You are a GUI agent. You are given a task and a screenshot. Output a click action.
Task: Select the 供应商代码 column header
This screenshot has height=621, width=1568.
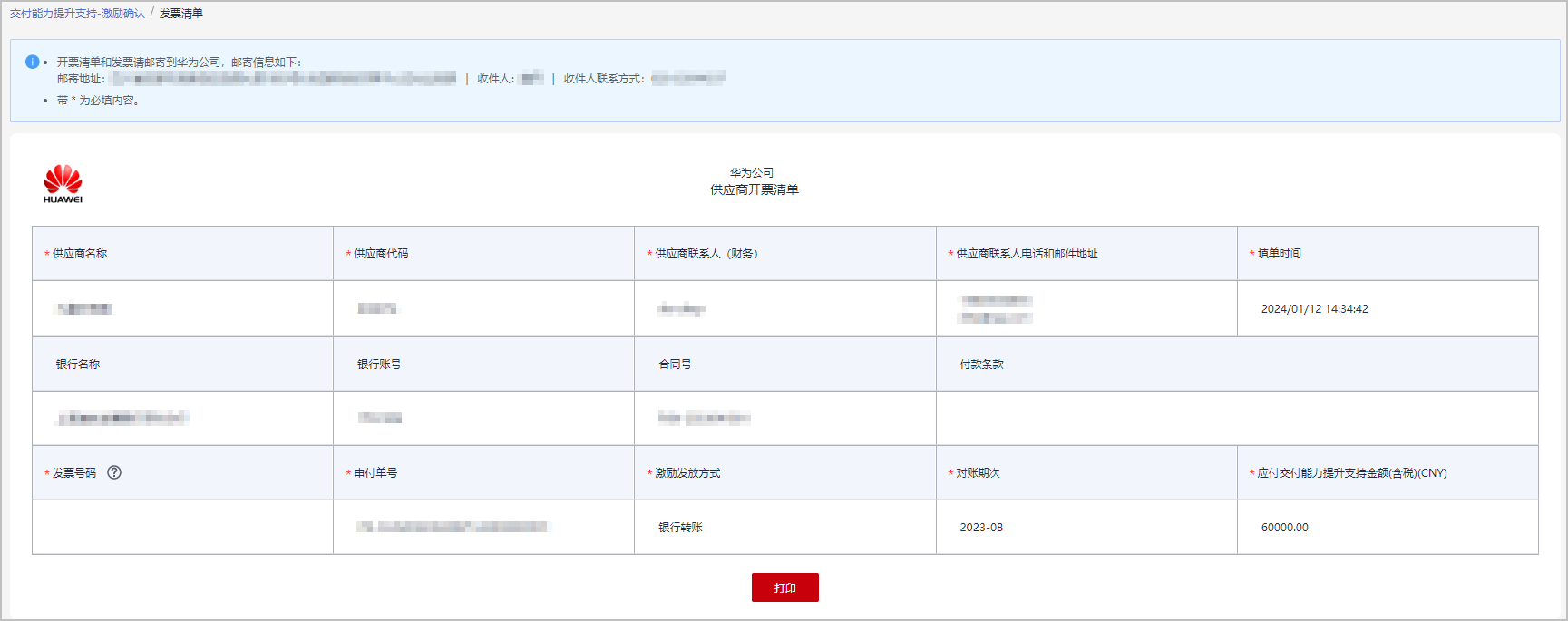(483, 254)
